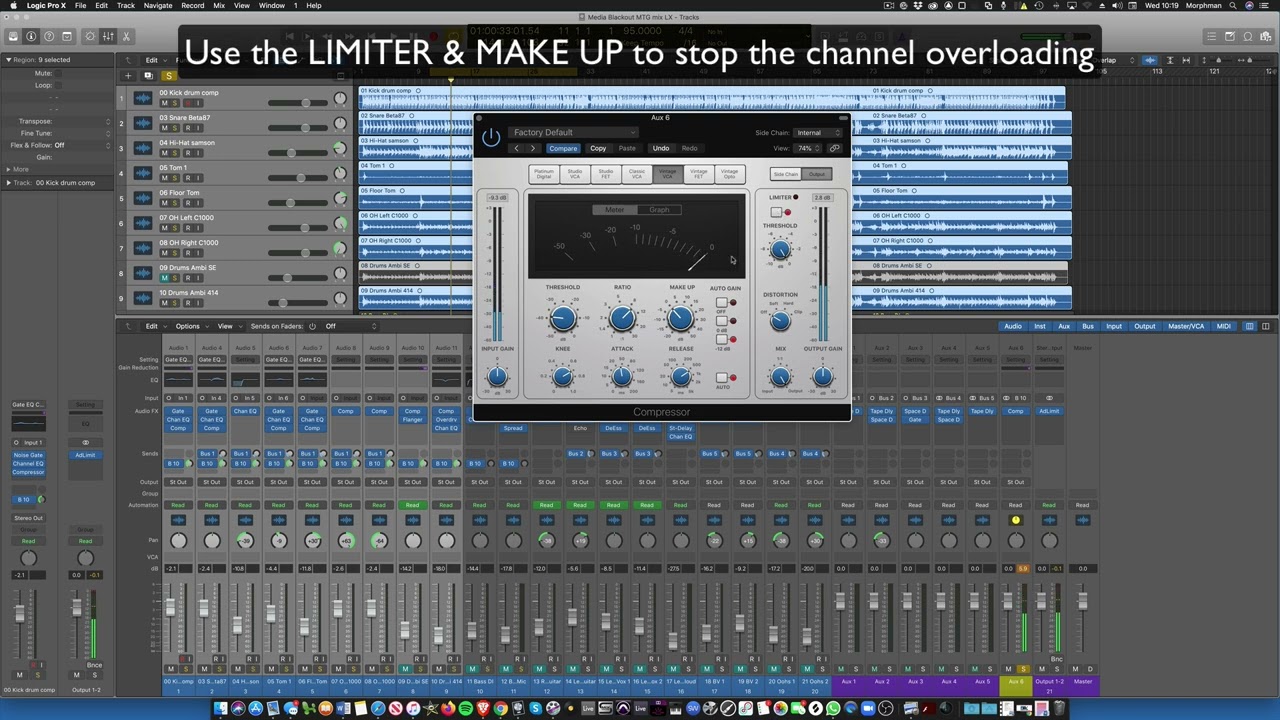Mute the 09 Drums Ambi SE track
Screen dimensions: 1280x720
coord(165,278)
